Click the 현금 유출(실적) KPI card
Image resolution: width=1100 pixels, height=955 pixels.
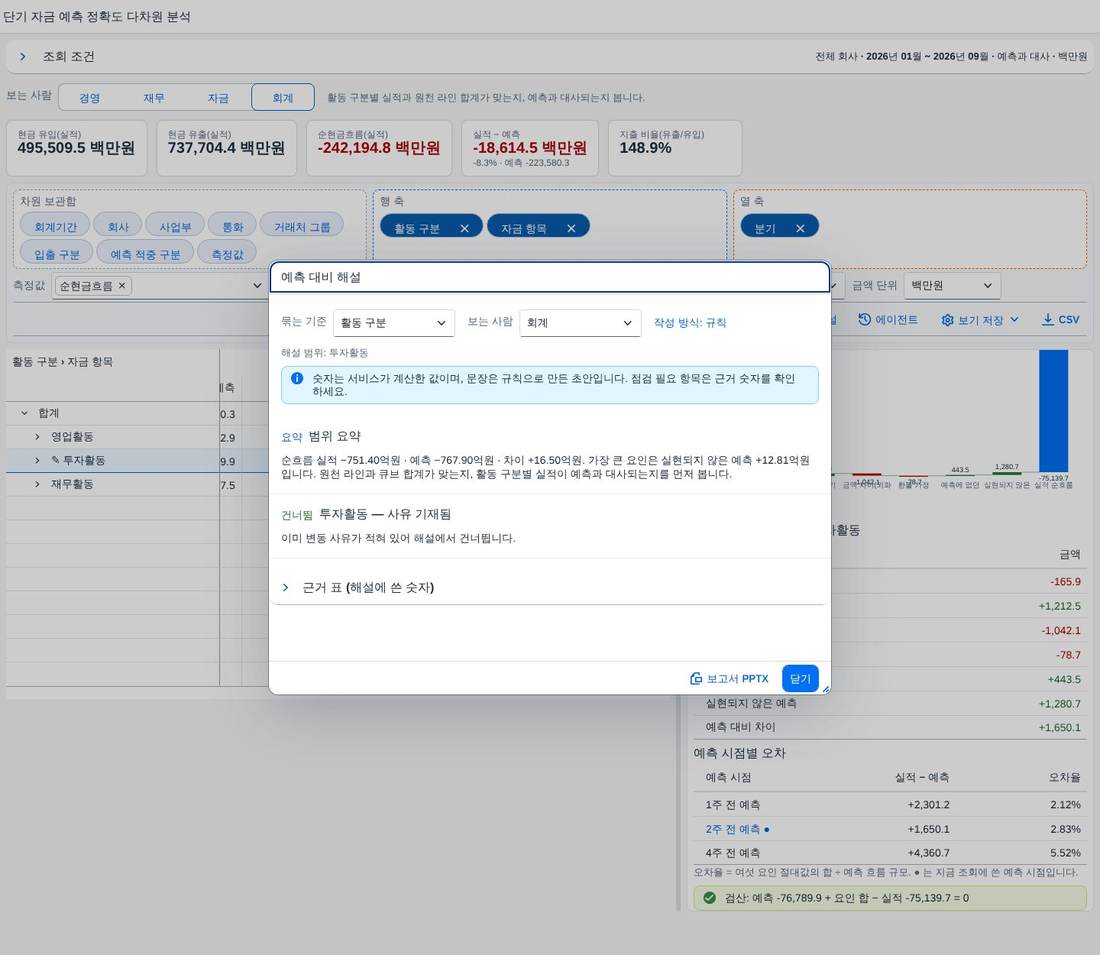click(227, 148)
